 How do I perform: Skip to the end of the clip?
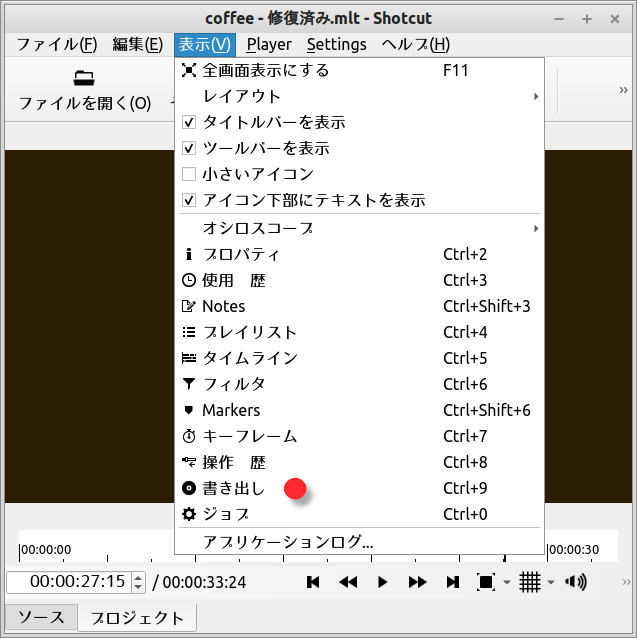[x=452, y=582]
